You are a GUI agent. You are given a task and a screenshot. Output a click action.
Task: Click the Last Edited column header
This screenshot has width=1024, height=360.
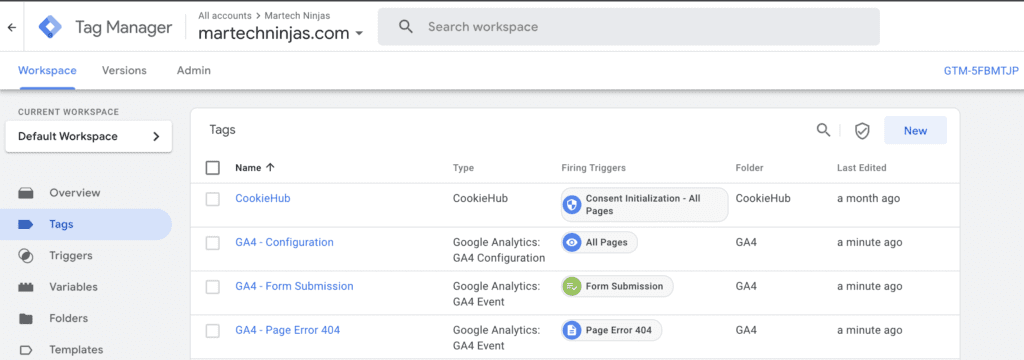pos(861,168)
